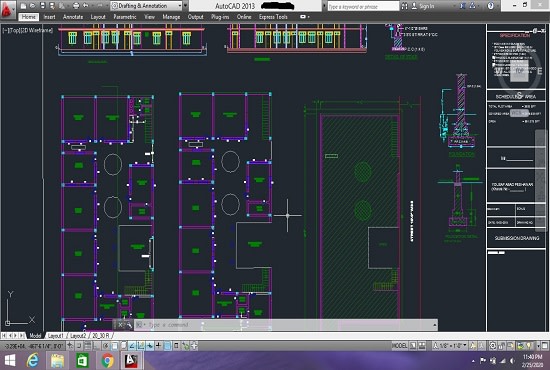Open the Help question mark icon
550x370 pixels.
[491, 6]
